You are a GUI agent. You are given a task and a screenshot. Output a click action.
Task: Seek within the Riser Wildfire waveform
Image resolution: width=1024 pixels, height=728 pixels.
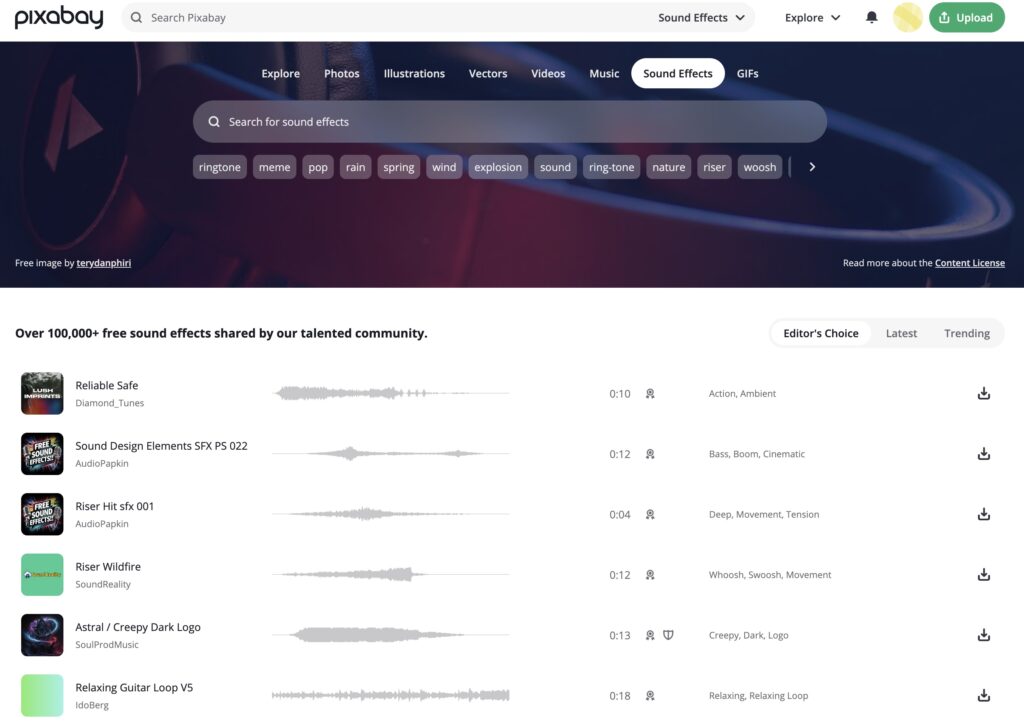coord(391,575)
